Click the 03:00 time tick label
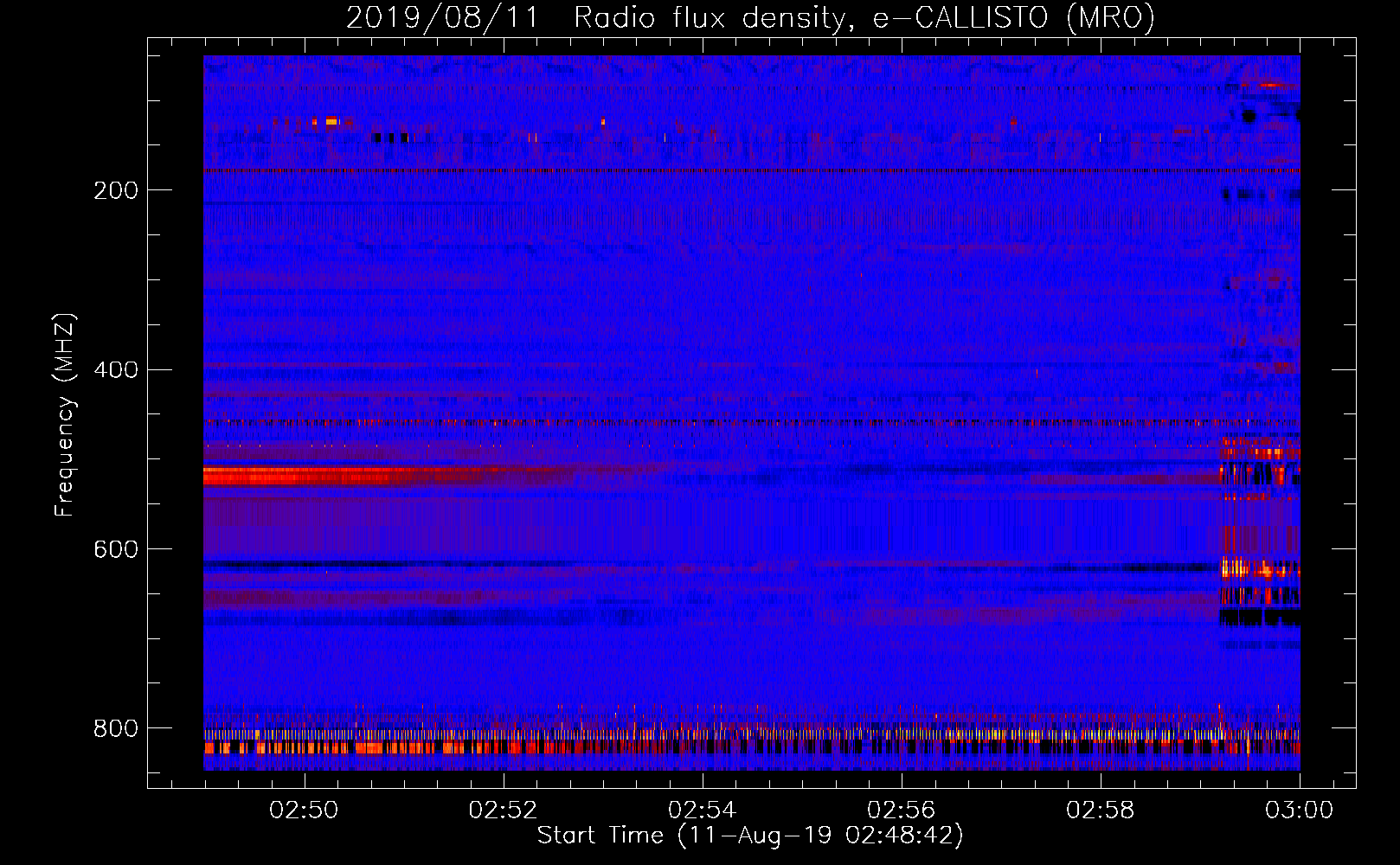Image resolution: width=1400 pixels, height=865 pixels. pyautogui.click(x=1299, y=811)
